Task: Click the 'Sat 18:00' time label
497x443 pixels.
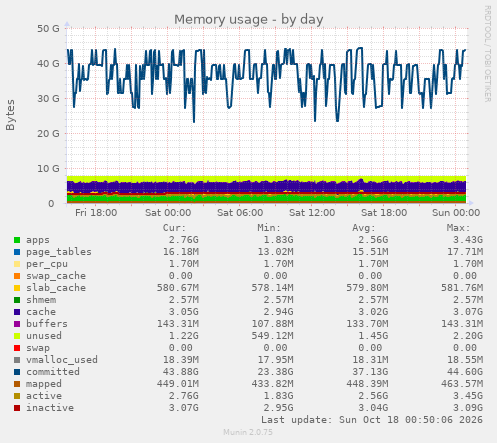Action: [384, 213]
